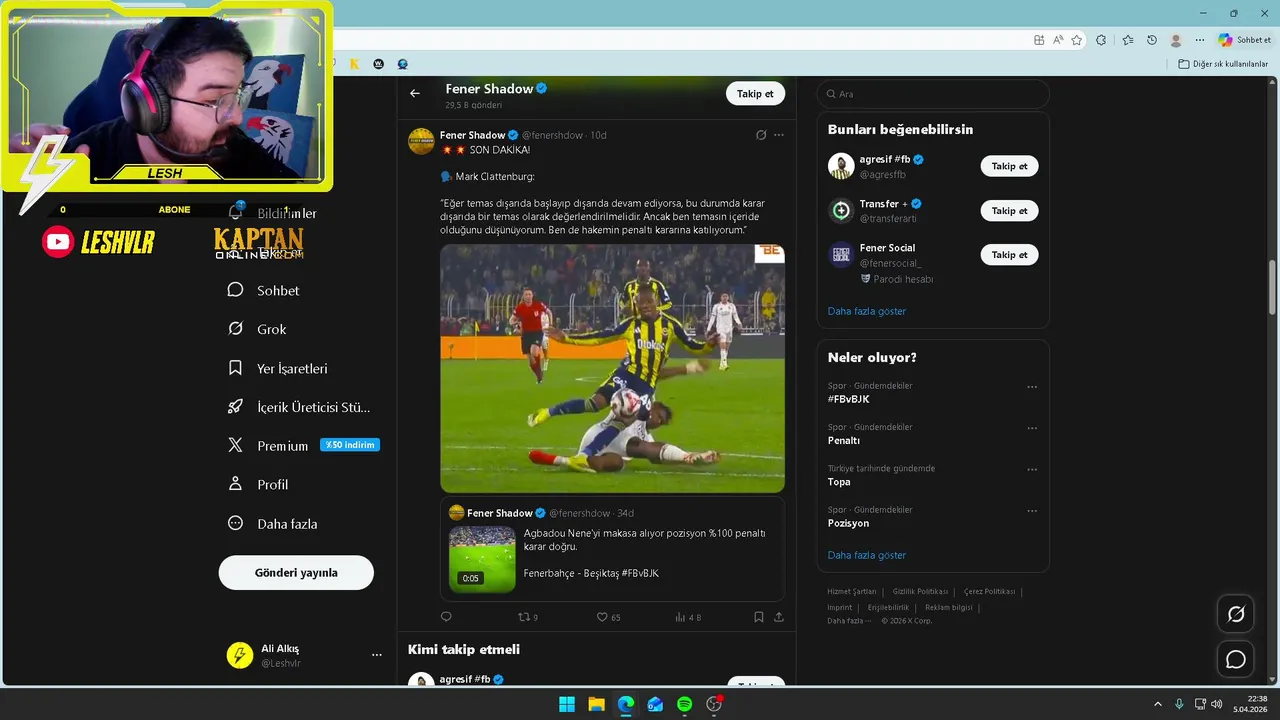Image resolution: width=1280 pixels, height=720 pixels.
Task: Click the Edge read aloud icon
Action: coord(1058,40)
